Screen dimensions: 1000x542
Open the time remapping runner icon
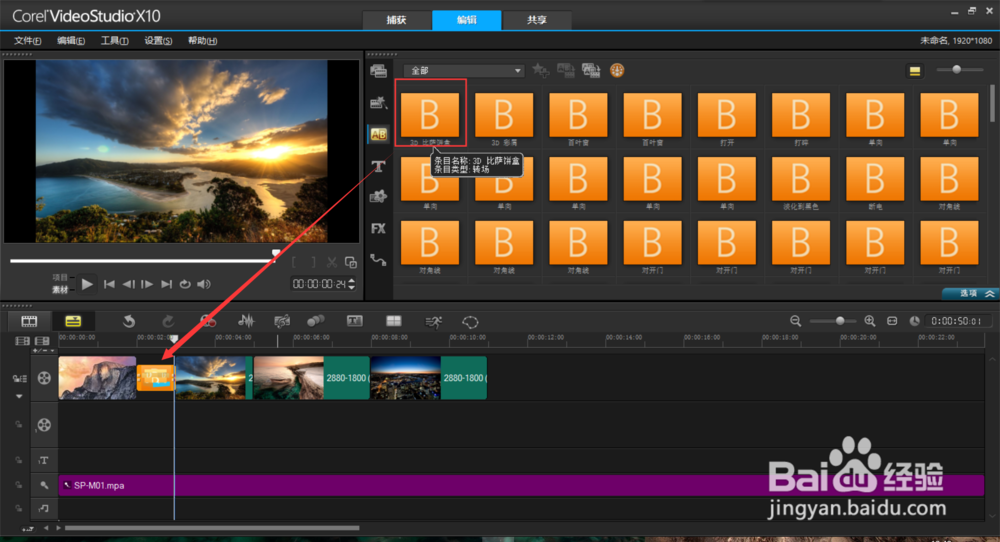click(434, 322)
